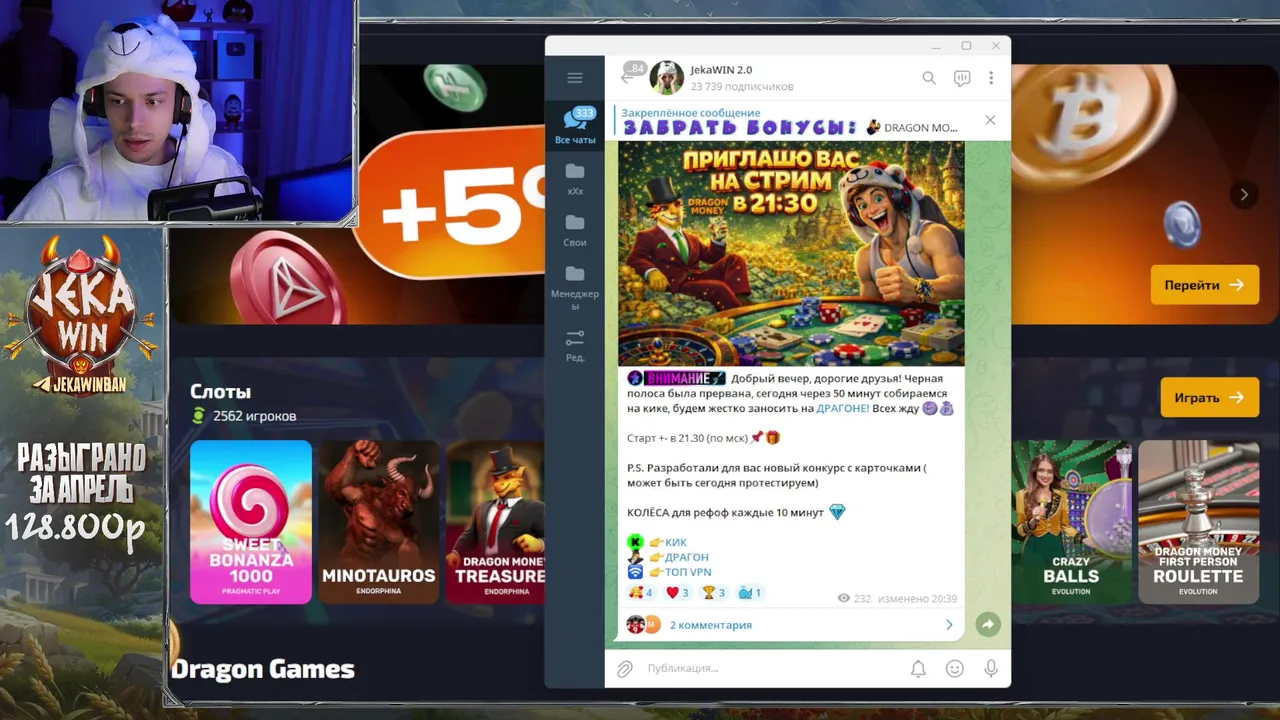This screenshot has width=1280, height=720.
Task: Open JekaWIN 2.0 channel info title
Action: pos(721,70)
